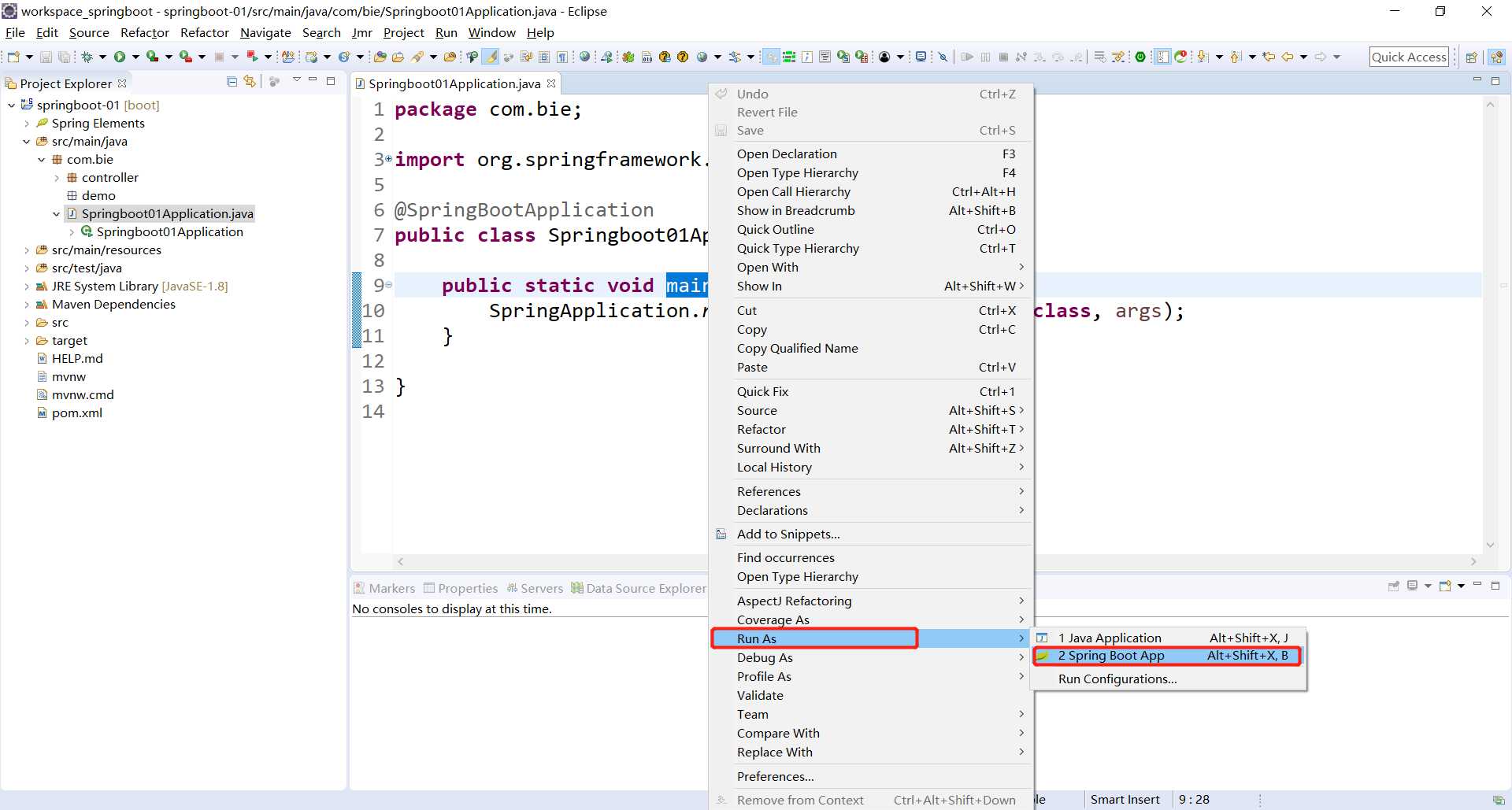Collapse the springboot-01 project node
The height and width of the screenshot is (810, 1512).
(x=11, y=105)
